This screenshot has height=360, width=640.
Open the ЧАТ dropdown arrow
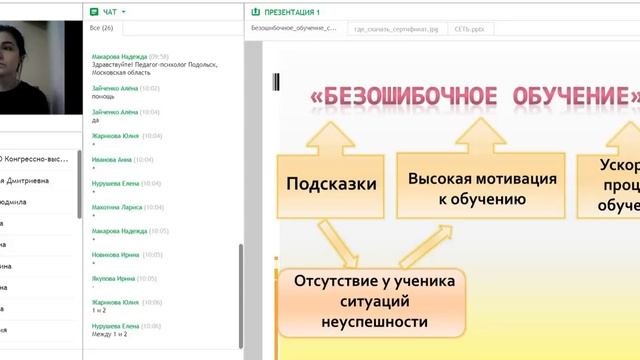pos(124,12)
